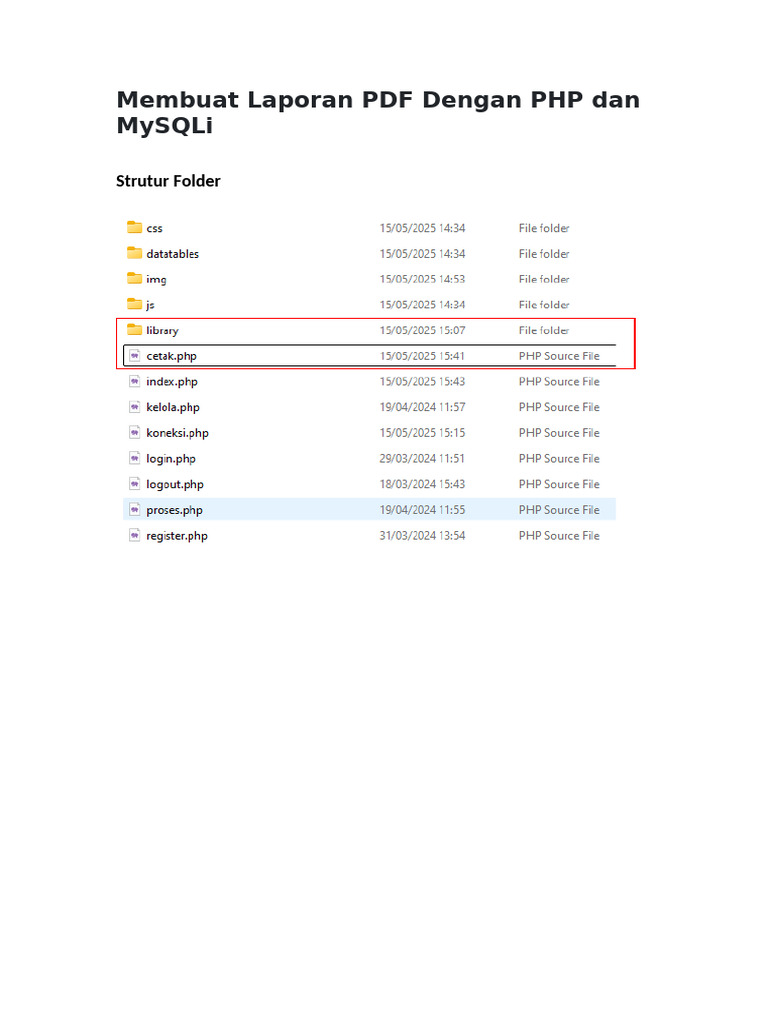
Task: Click date 15/05/2025 15:07 of library
Action: click(x=423, y=330)
